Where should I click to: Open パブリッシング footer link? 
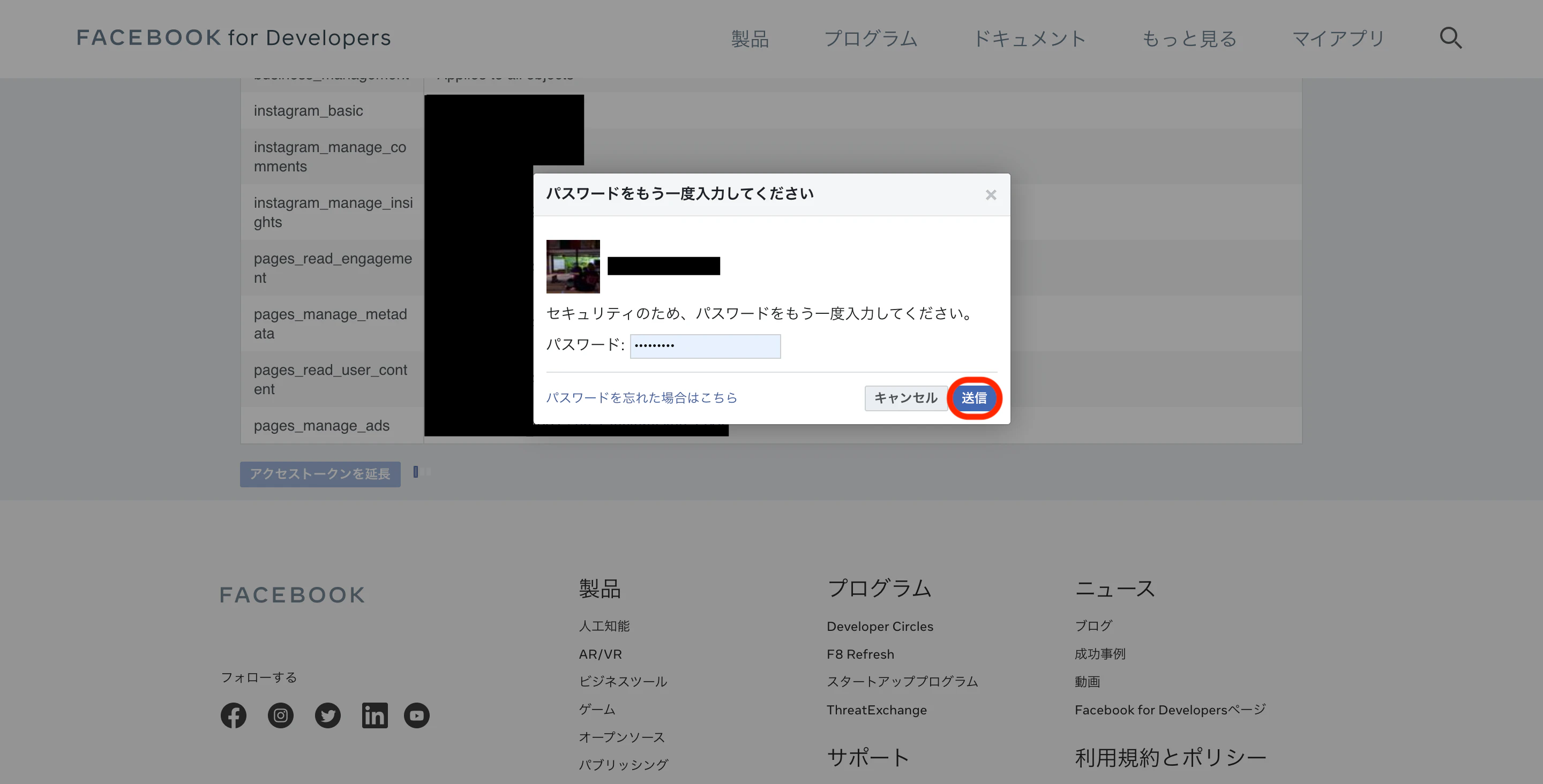point(624,764)
